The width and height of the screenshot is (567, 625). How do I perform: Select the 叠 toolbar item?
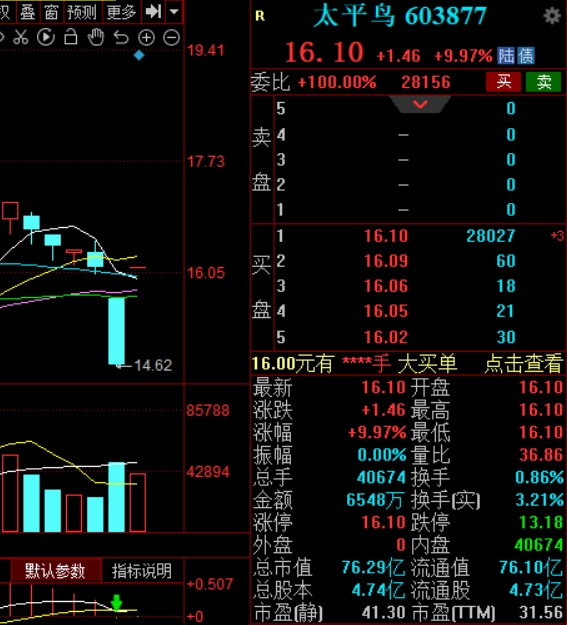(x=28, y=12)
